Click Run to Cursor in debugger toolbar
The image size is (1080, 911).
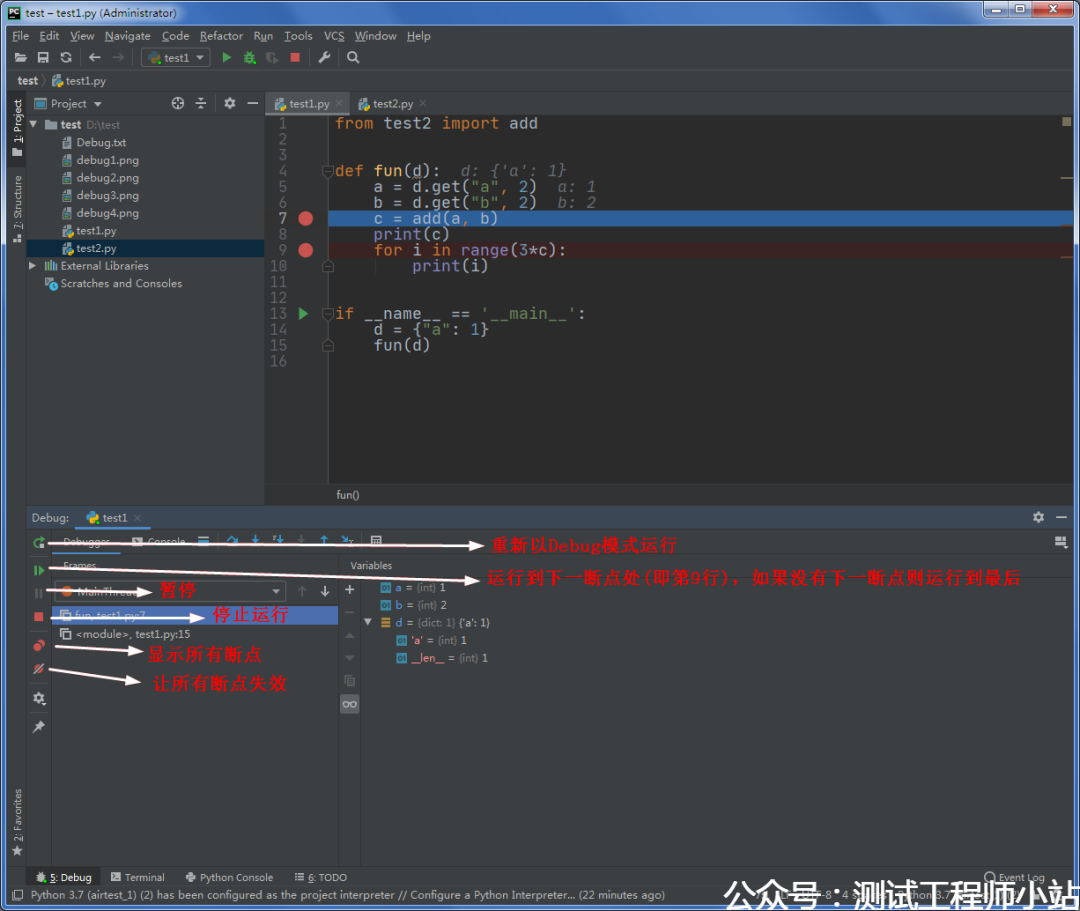pos(347,541)
